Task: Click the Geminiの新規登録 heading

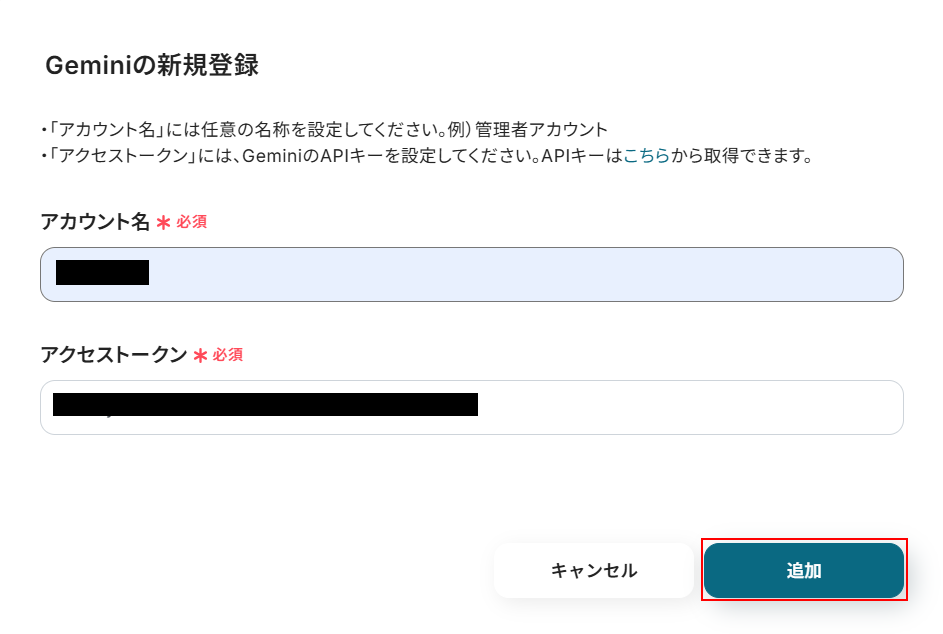Action: 152,66
